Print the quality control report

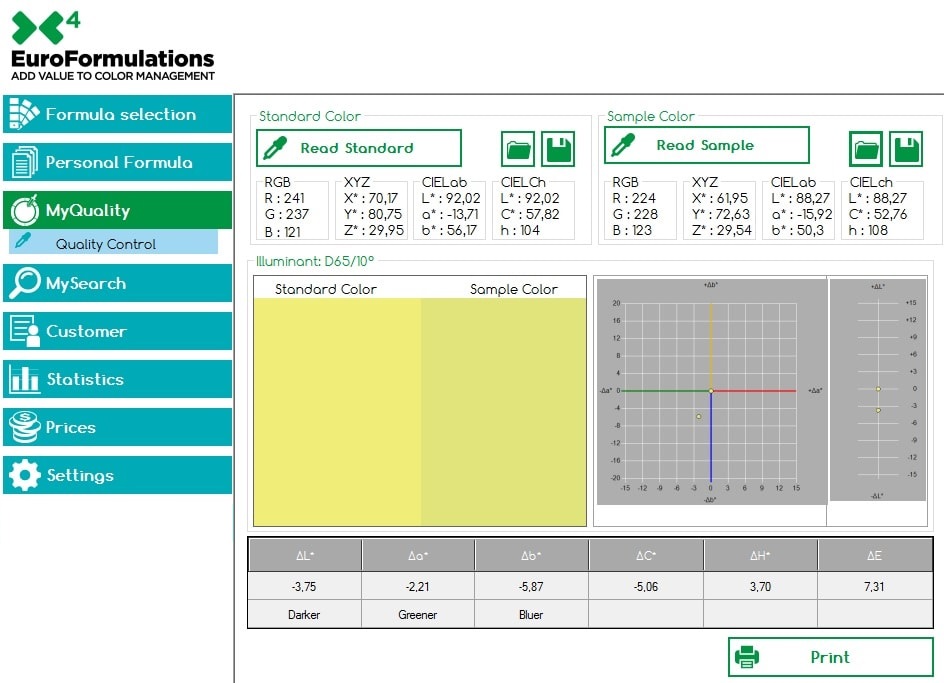click(x=831, y=656)
